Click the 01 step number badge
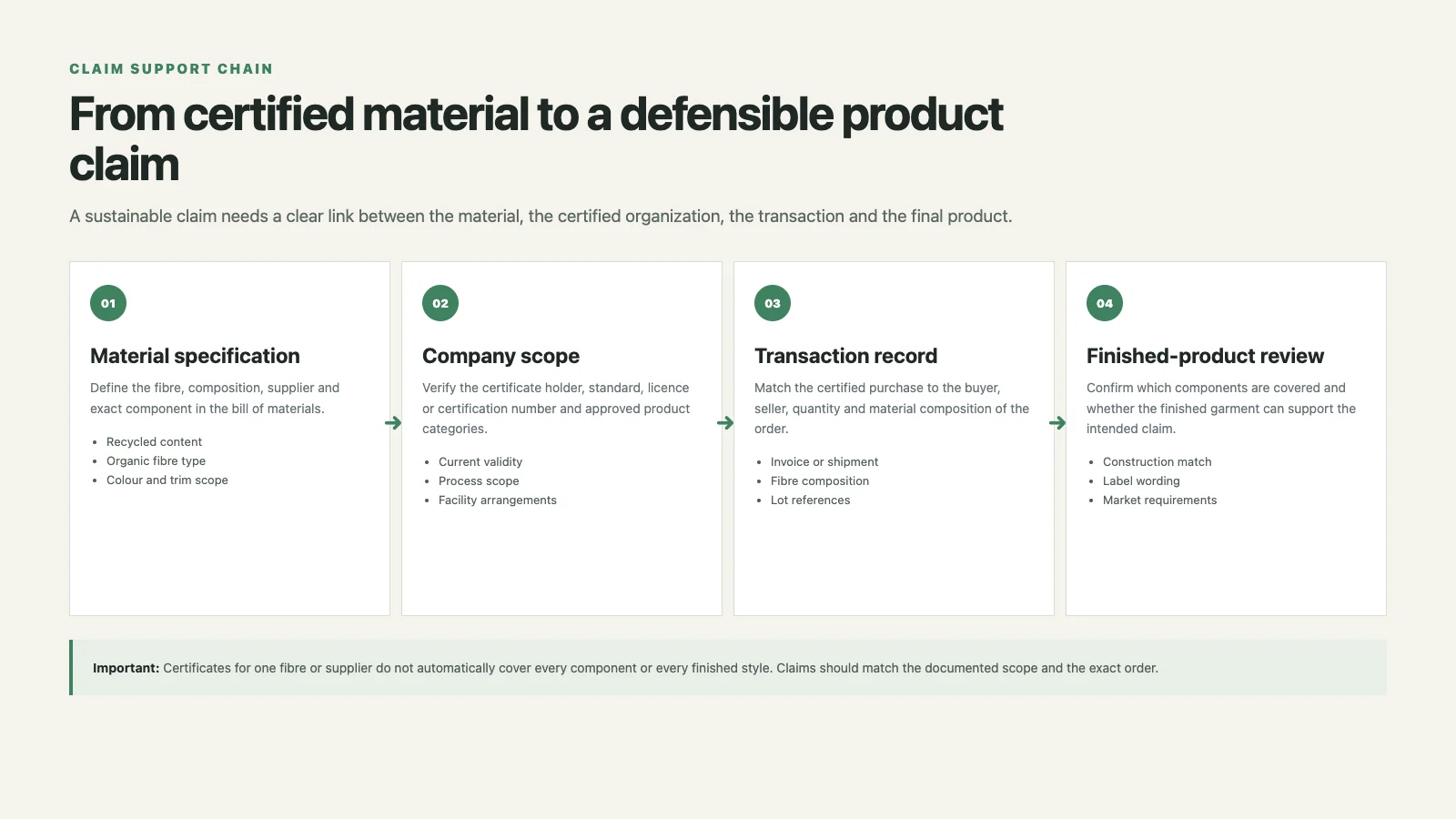 click(108, 303)
